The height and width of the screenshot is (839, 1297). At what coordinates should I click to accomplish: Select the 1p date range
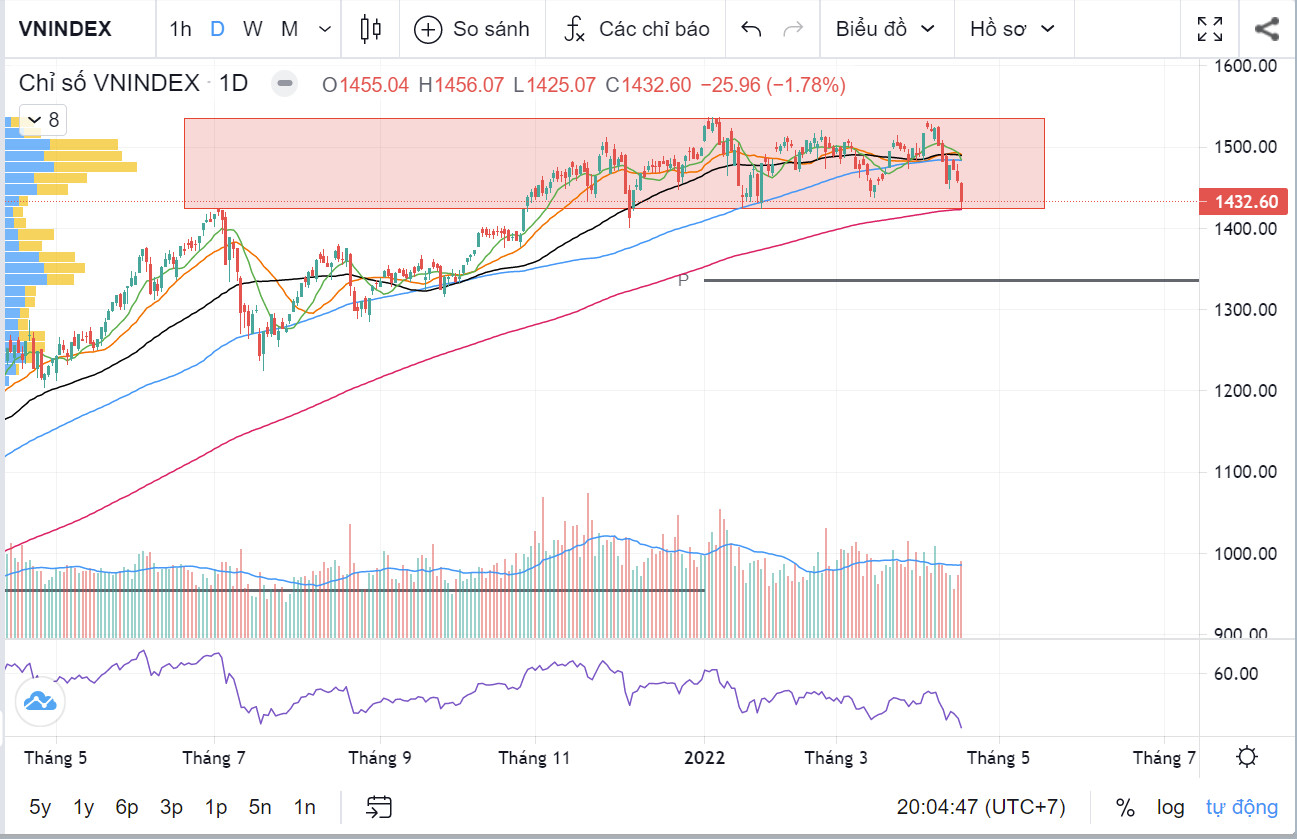(216, 807)
